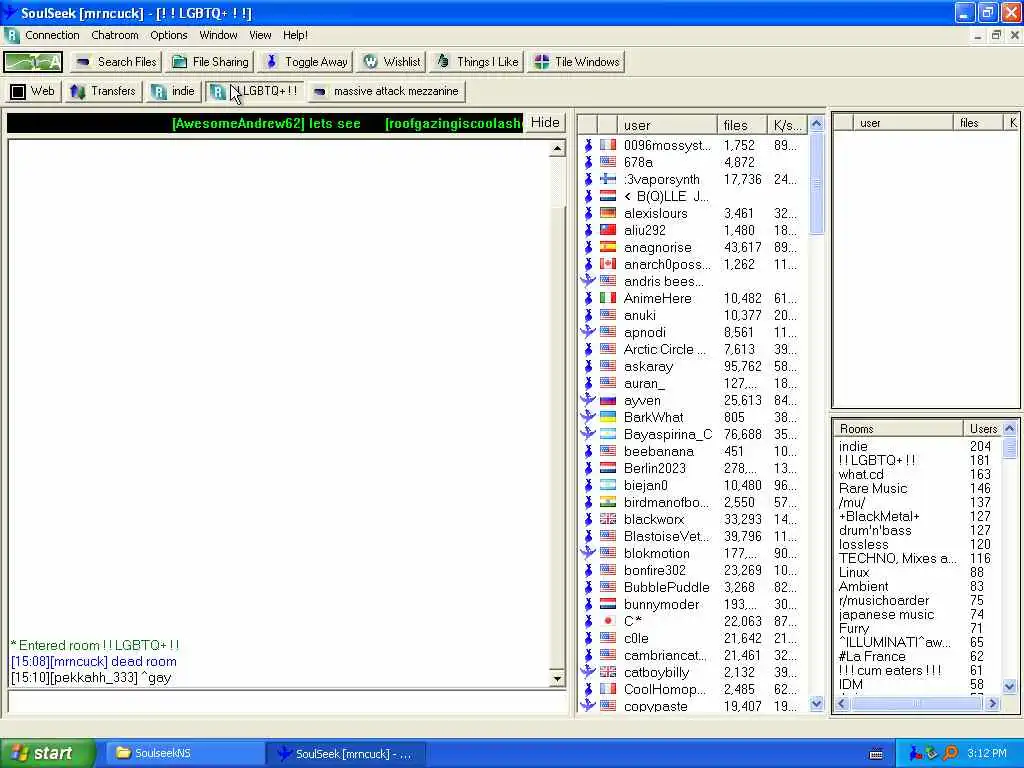The height and width of the screenshot is (768, 1024).
Task: Open the Help! menu
Action: [295, 35]
